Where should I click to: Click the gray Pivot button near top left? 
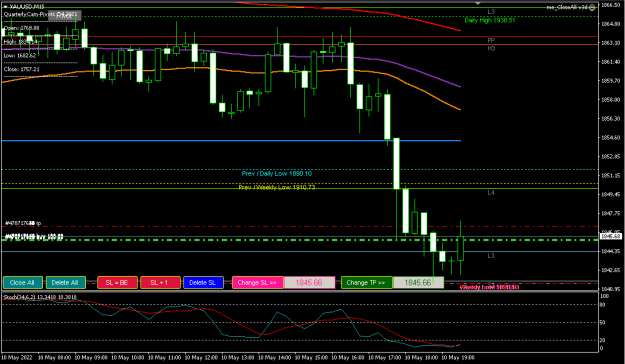pyautogui.click(x=65, y=16)
